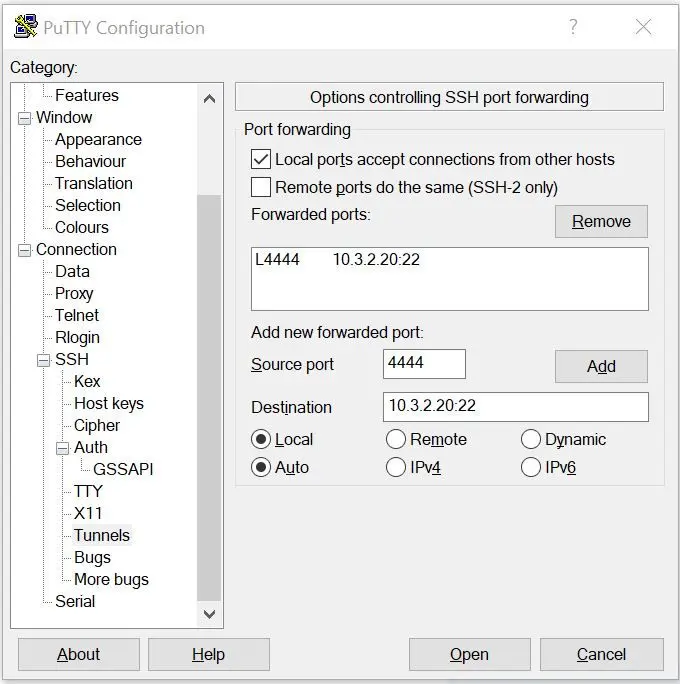
Task: Open the Bugs settings
Action: click(92, 557)
